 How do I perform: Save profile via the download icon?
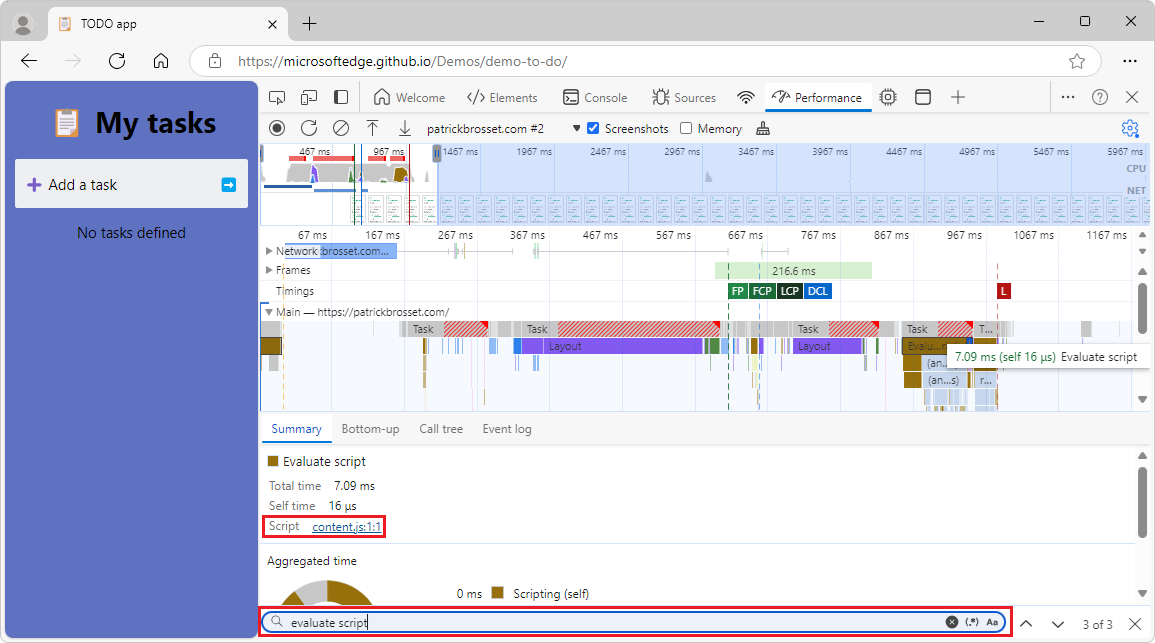coord(405,128)
